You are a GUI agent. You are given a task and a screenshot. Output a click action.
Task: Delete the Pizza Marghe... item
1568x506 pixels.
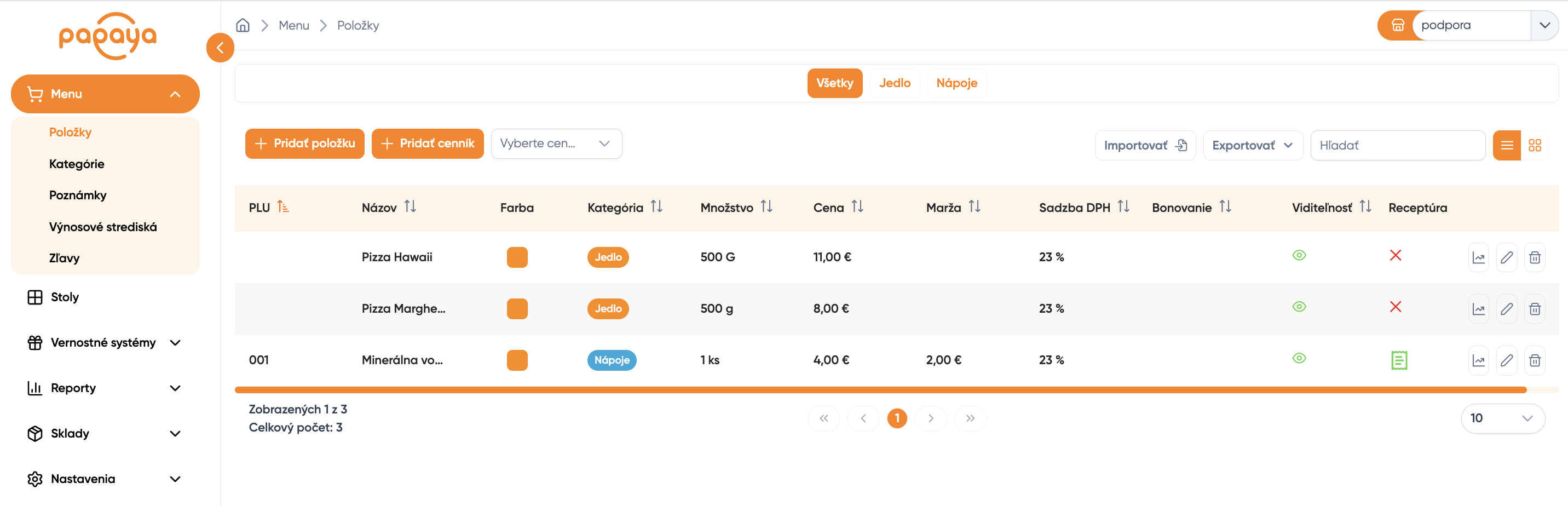(x=1535, y=309)
